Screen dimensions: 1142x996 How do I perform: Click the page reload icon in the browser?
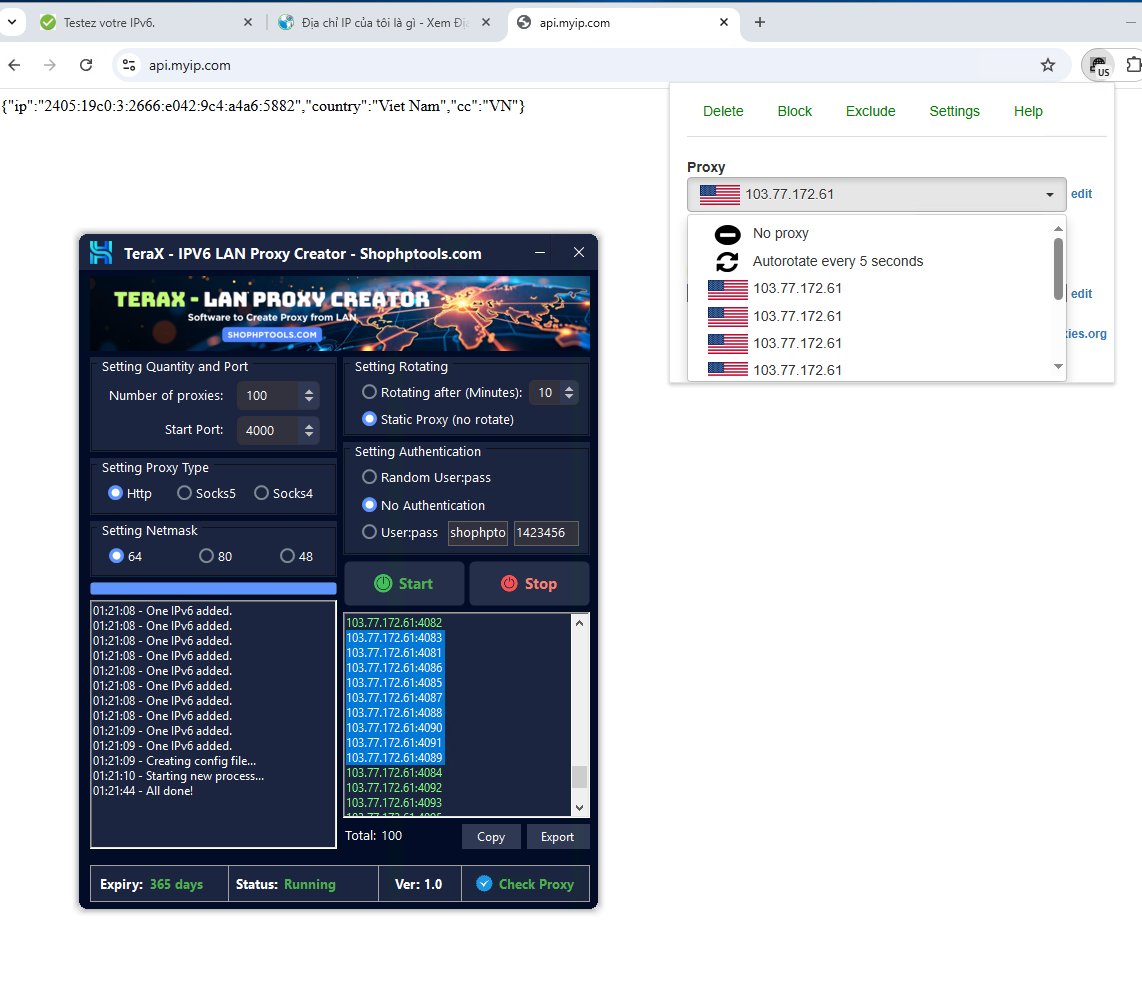coord(86,64)
